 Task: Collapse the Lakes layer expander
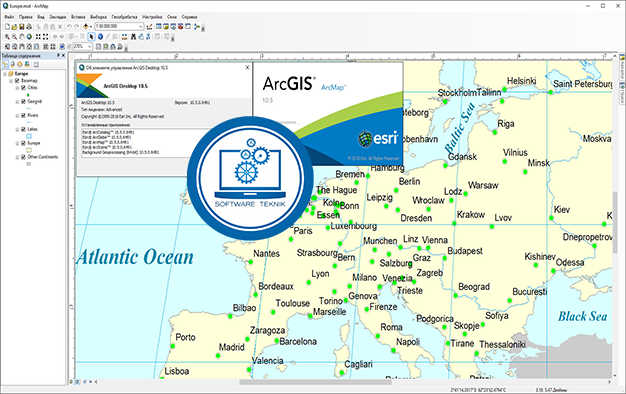click(17, 129)
